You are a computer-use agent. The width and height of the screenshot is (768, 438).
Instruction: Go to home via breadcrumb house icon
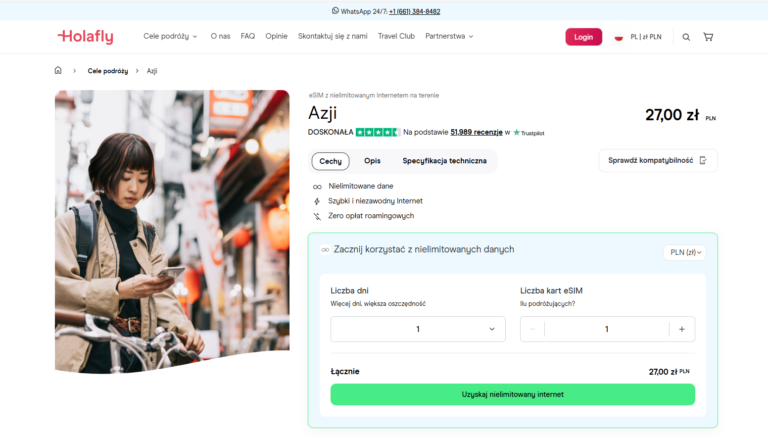click(x=58, y=70)
